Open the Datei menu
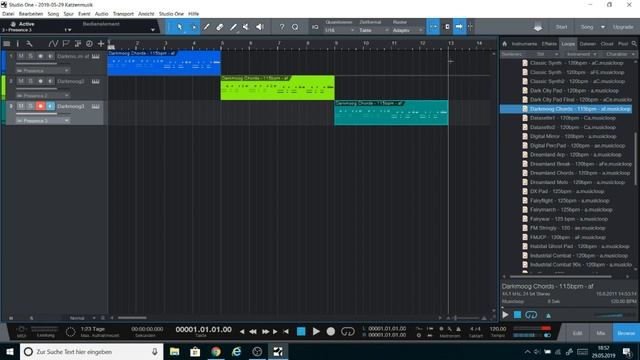The height and width of the screenshot is (360, 640). pyautogui.click(x=8, y=14)
